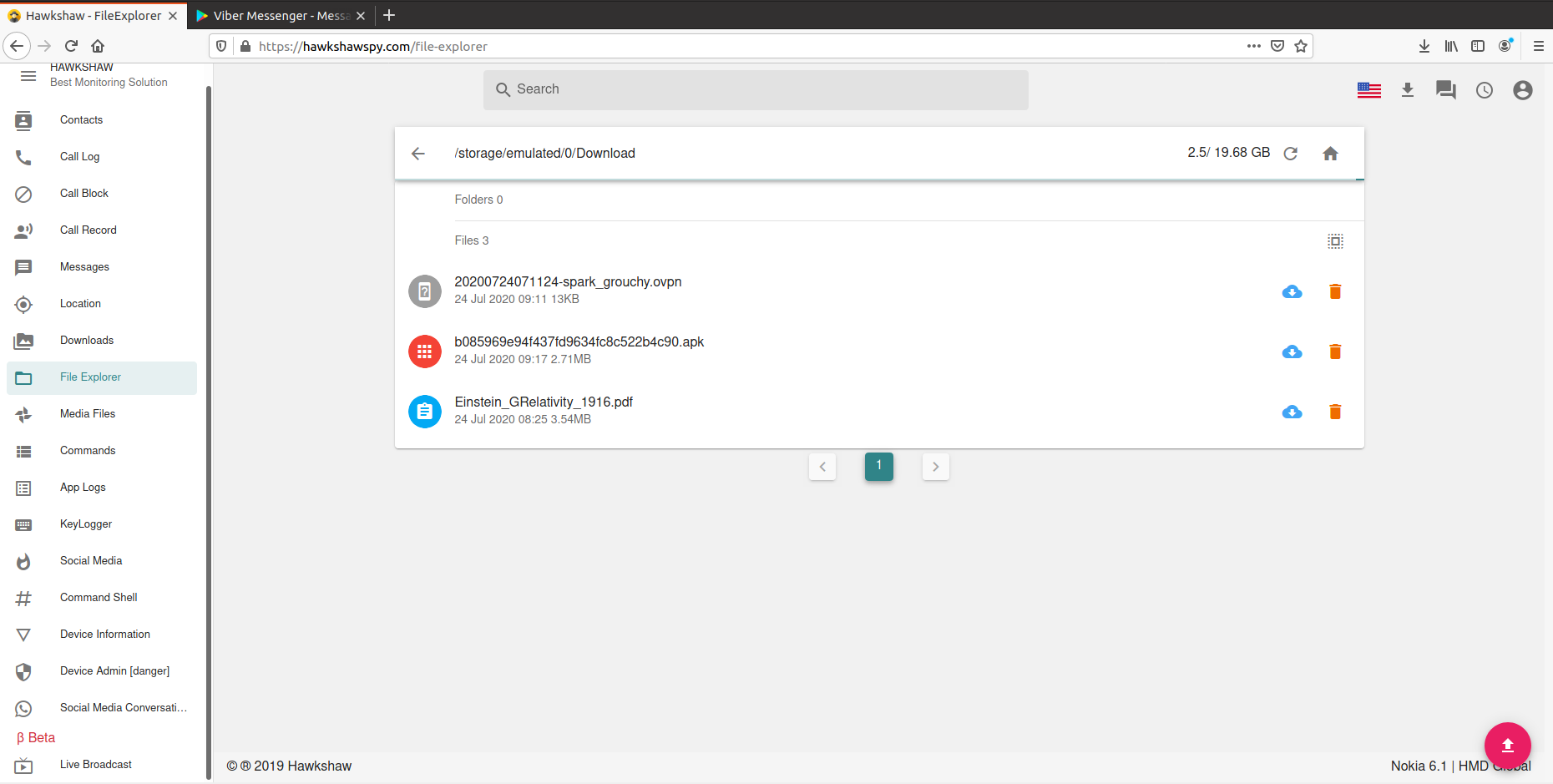Image resolution: width=1553 pixels, height=784 pixels.
Task: Delete the spark_grouchy.ovpn file
Action: (1335, 291)
